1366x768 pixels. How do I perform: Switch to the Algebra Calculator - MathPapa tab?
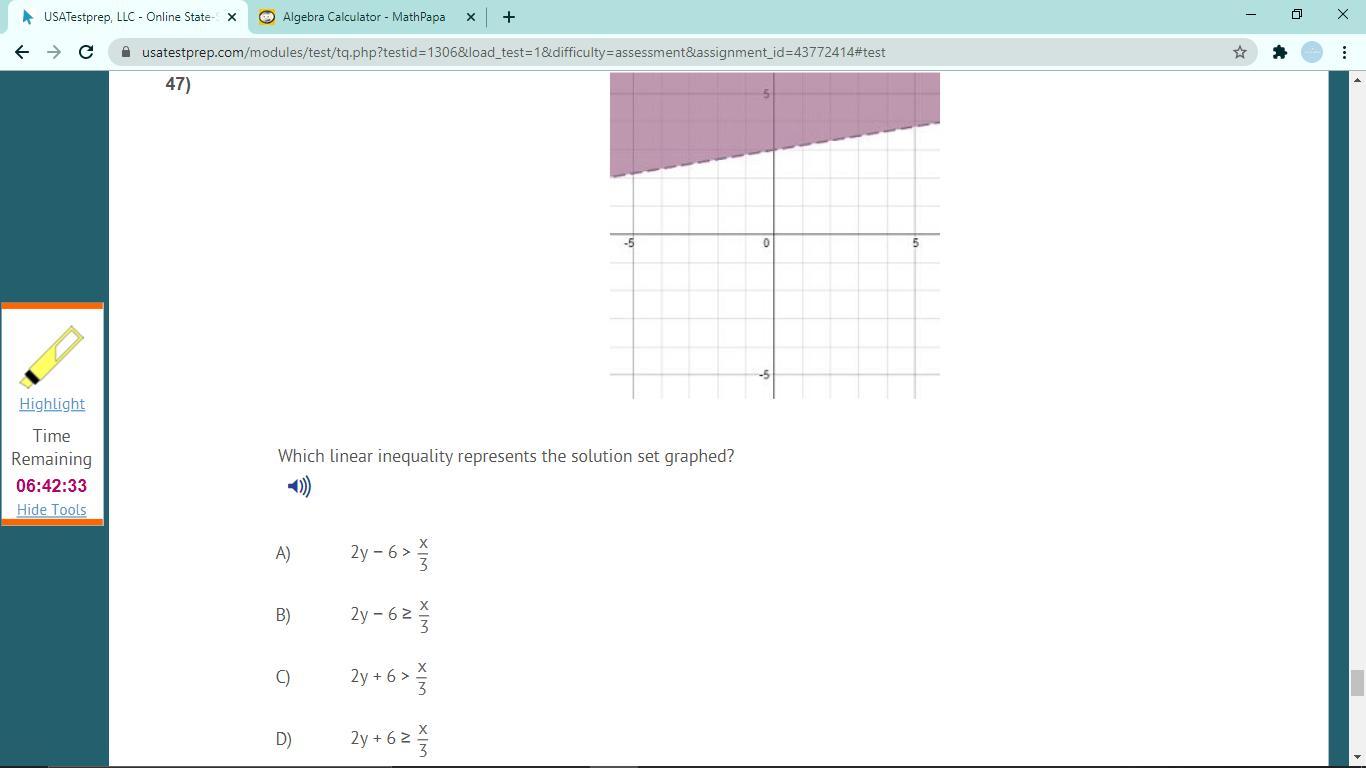363,17
